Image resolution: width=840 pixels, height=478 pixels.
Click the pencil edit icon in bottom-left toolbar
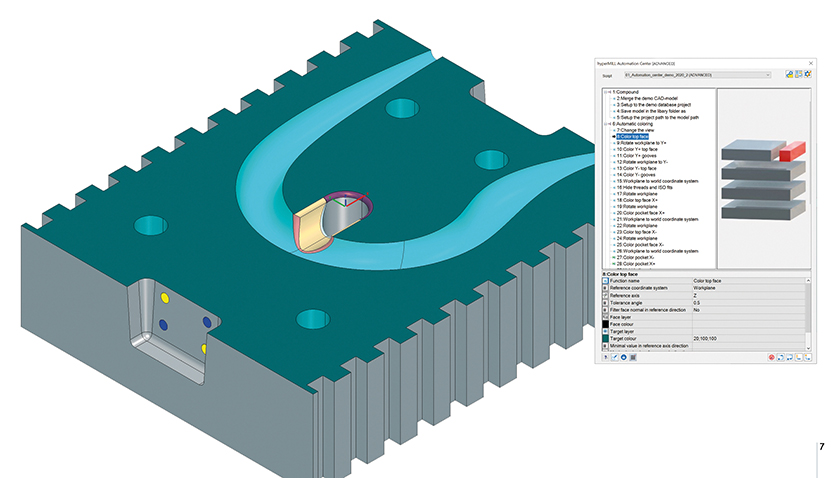(614, 356)
